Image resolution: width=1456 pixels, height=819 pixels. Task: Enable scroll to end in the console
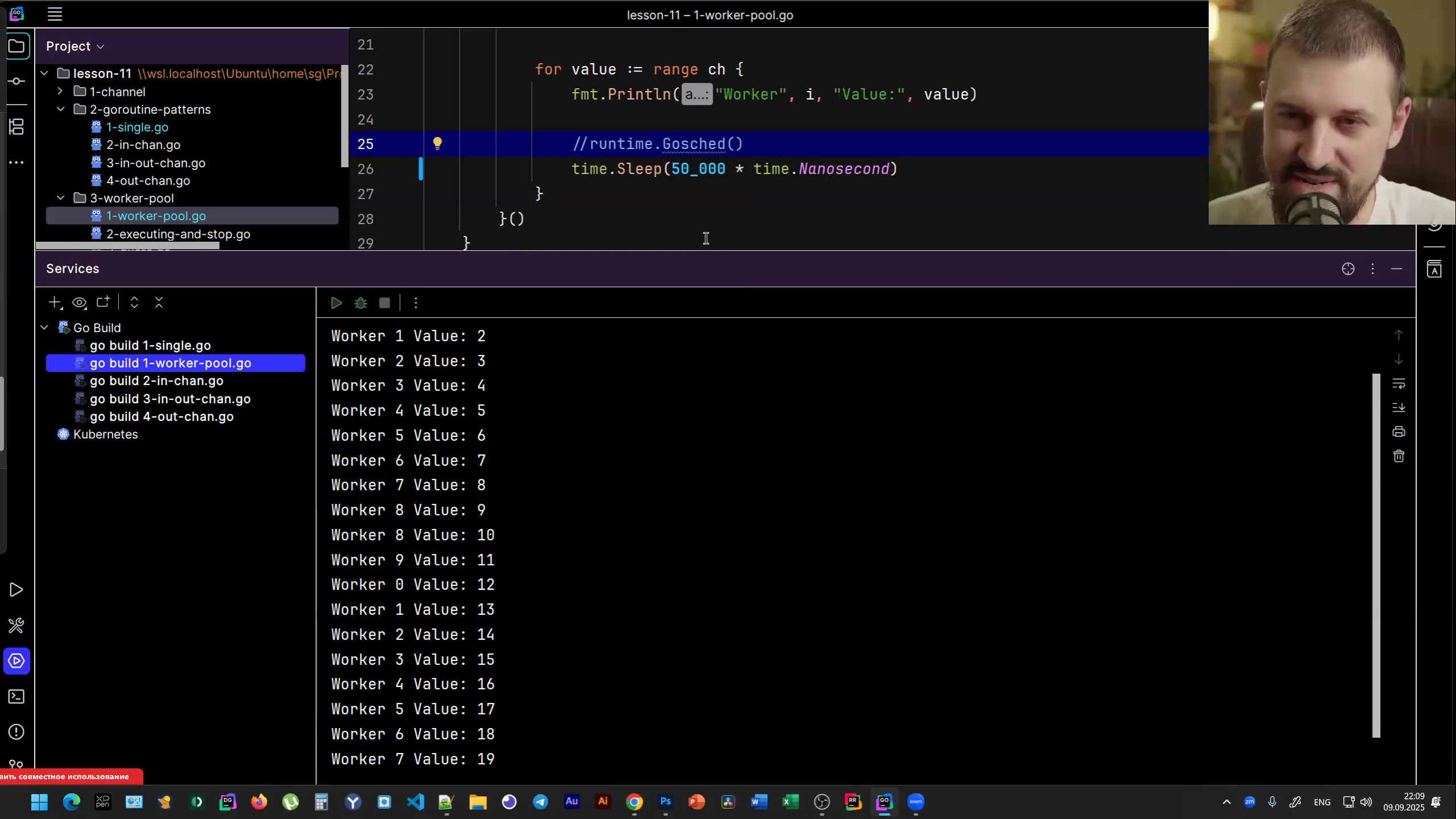coord(1399,407)
